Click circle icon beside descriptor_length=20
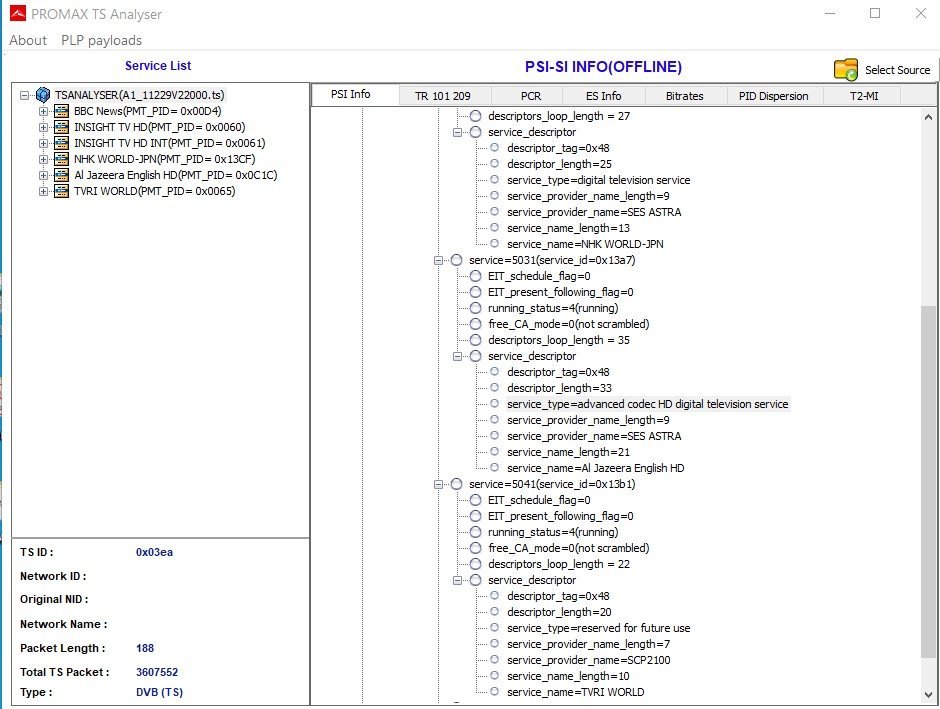Screen dimensions: 940x709 coord(495,611)
